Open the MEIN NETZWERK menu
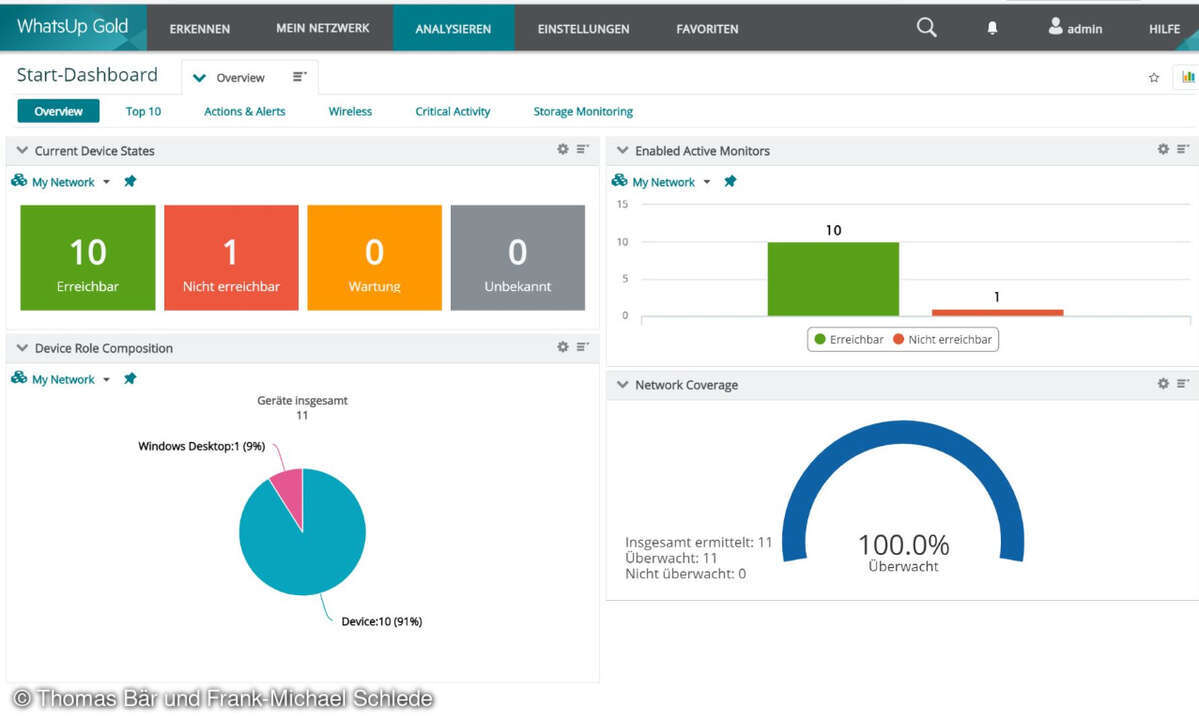This screenshot has height=720, width=1199. (323, 28)
